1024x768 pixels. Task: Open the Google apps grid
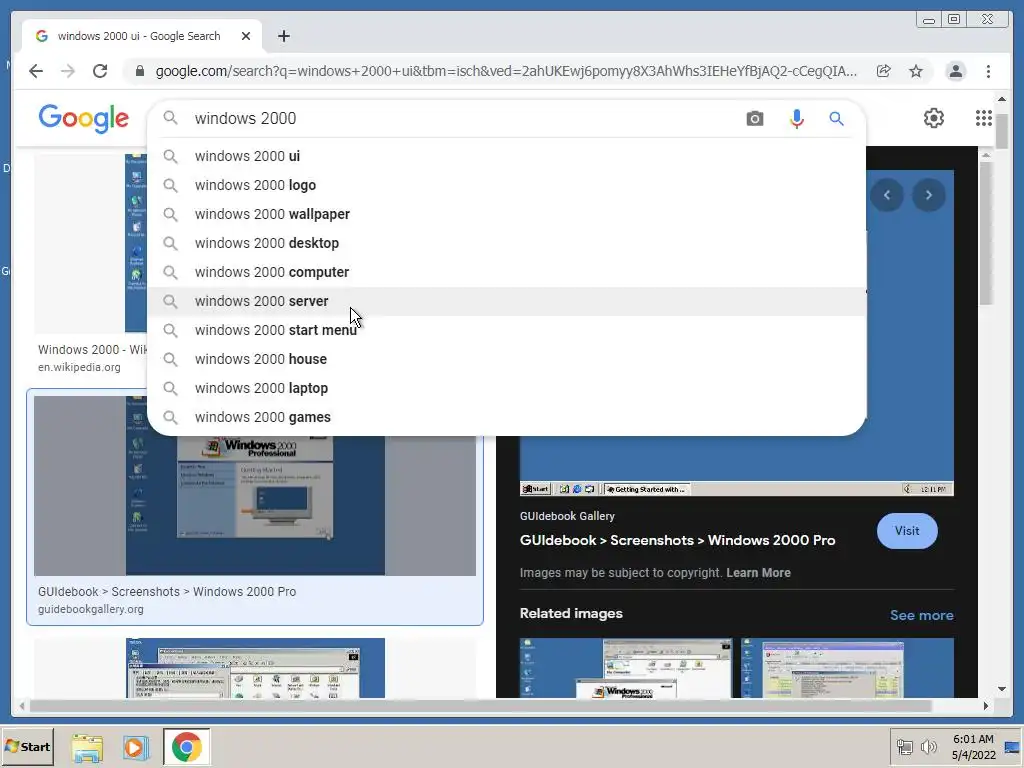[x=984, y=118]
